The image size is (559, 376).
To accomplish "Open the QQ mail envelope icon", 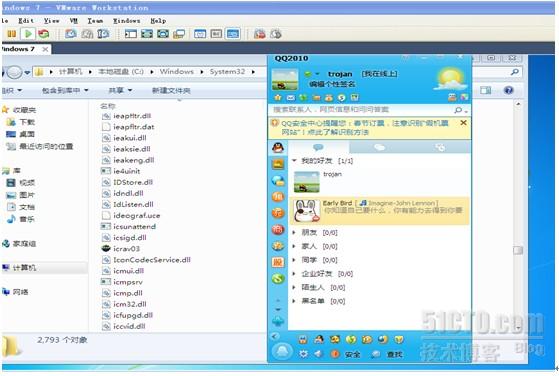I will [291, 97].
